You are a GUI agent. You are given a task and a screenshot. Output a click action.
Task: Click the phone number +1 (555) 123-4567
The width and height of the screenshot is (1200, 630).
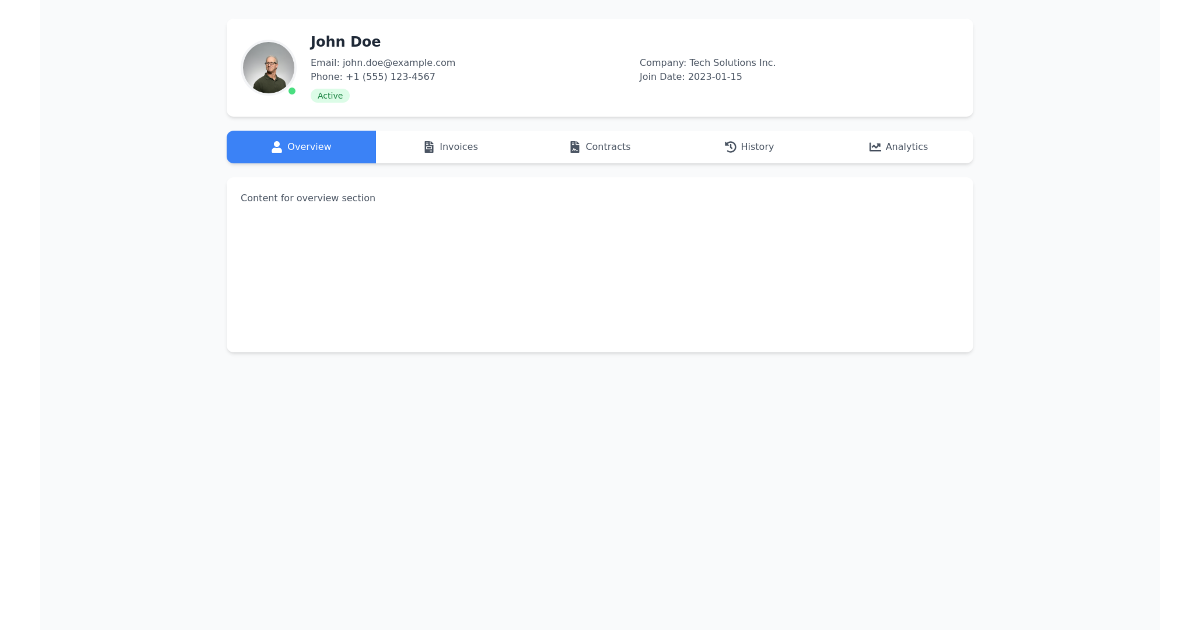tap(372, 76)
